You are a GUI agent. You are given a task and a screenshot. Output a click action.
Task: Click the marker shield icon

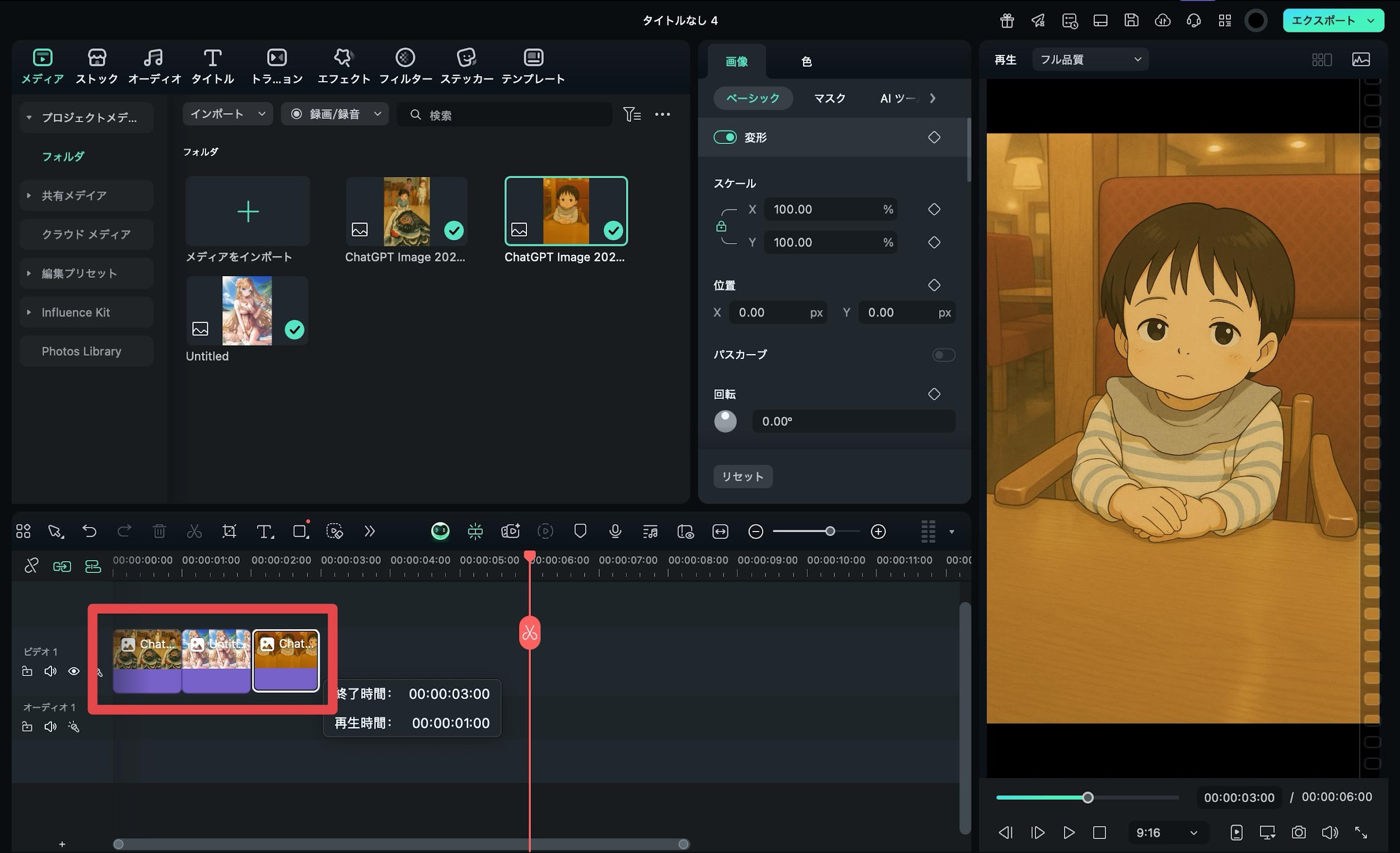click(580, 532)
